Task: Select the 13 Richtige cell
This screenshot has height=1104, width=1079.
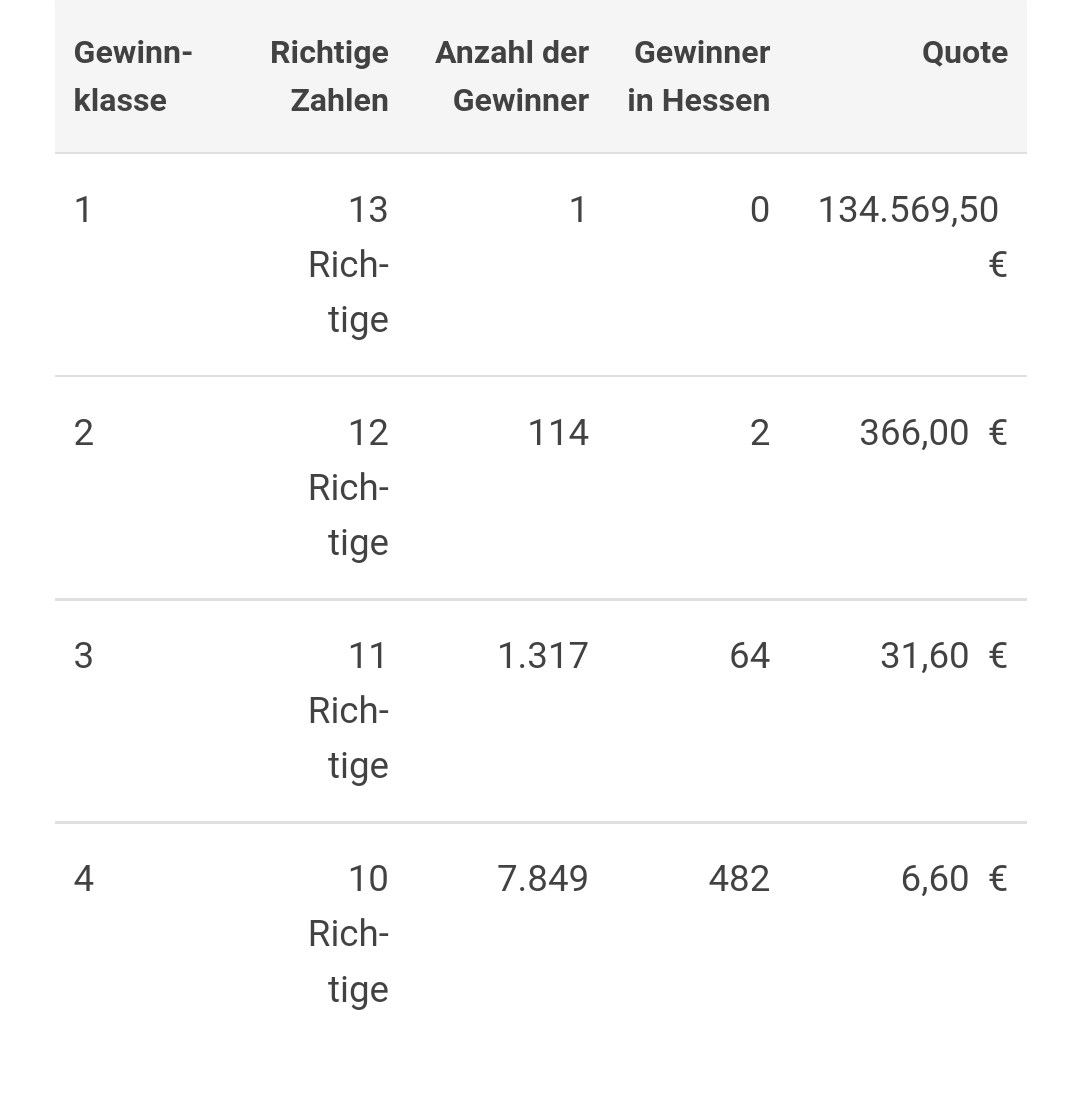Action: click(x=349, y=264)
